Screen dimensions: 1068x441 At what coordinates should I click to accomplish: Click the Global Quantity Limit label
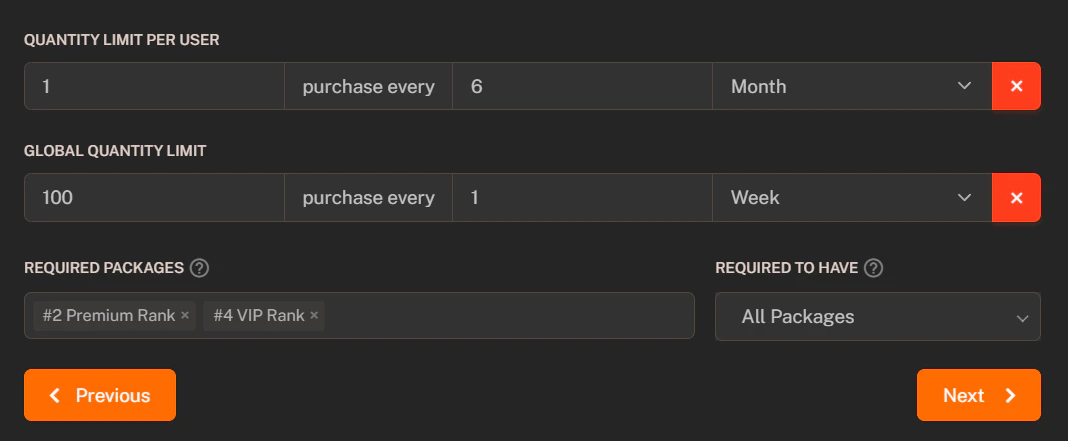(115, 151)
